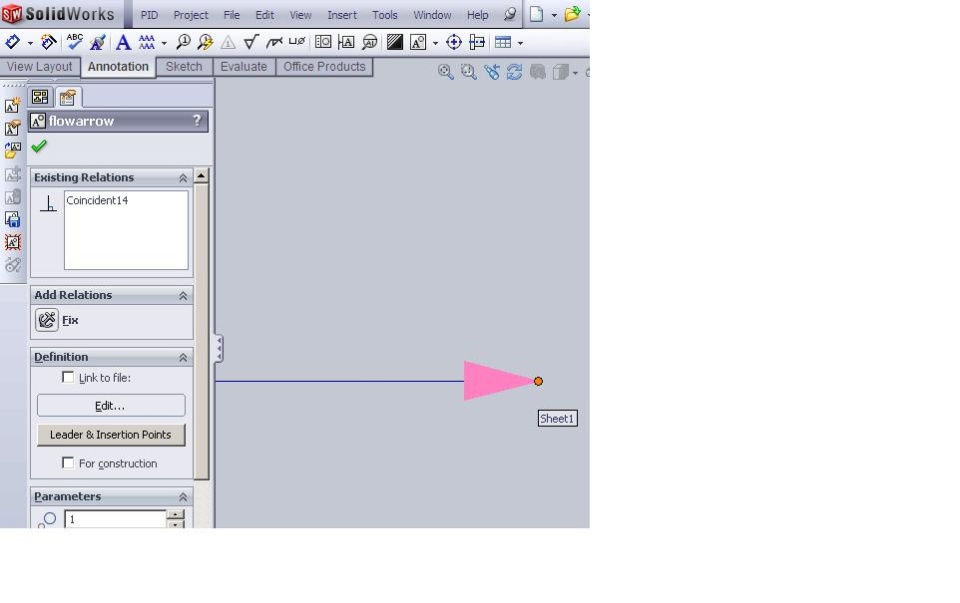The image size is (960, 603).
Task: Create a New document
Action: tap(536, 14)
